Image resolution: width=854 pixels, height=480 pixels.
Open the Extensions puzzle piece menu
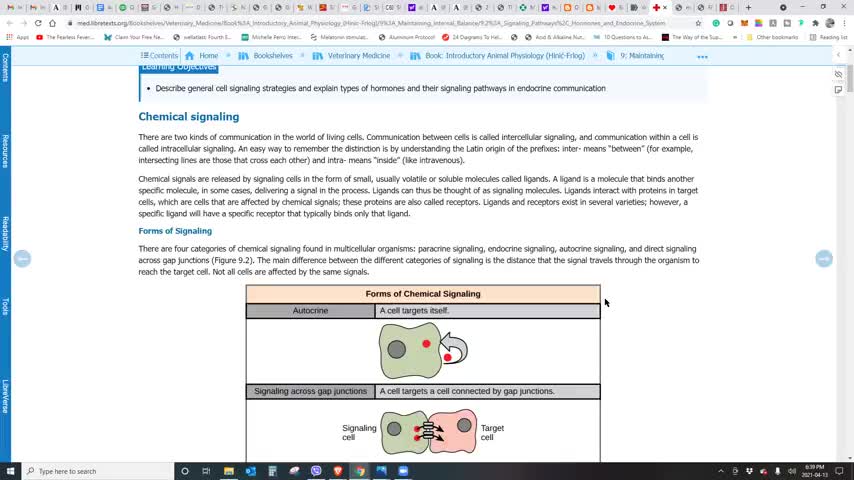(815, 23)
